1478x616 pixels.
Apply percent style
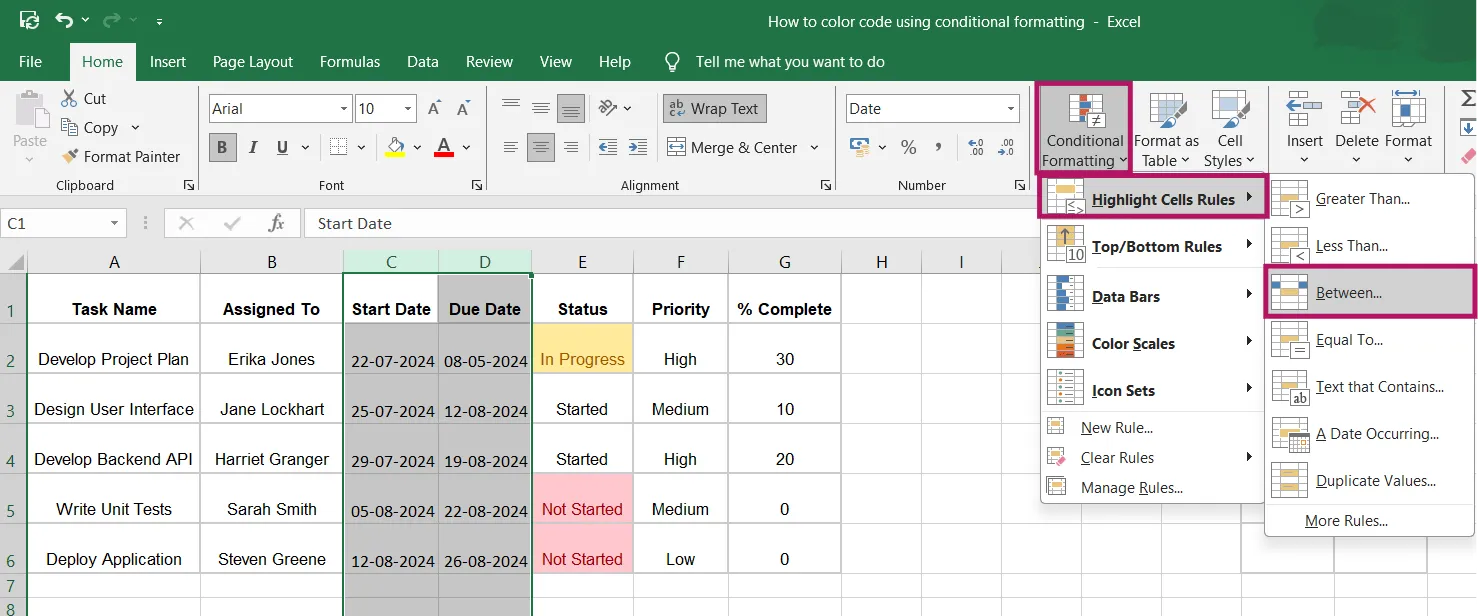(x=908, y=147)
